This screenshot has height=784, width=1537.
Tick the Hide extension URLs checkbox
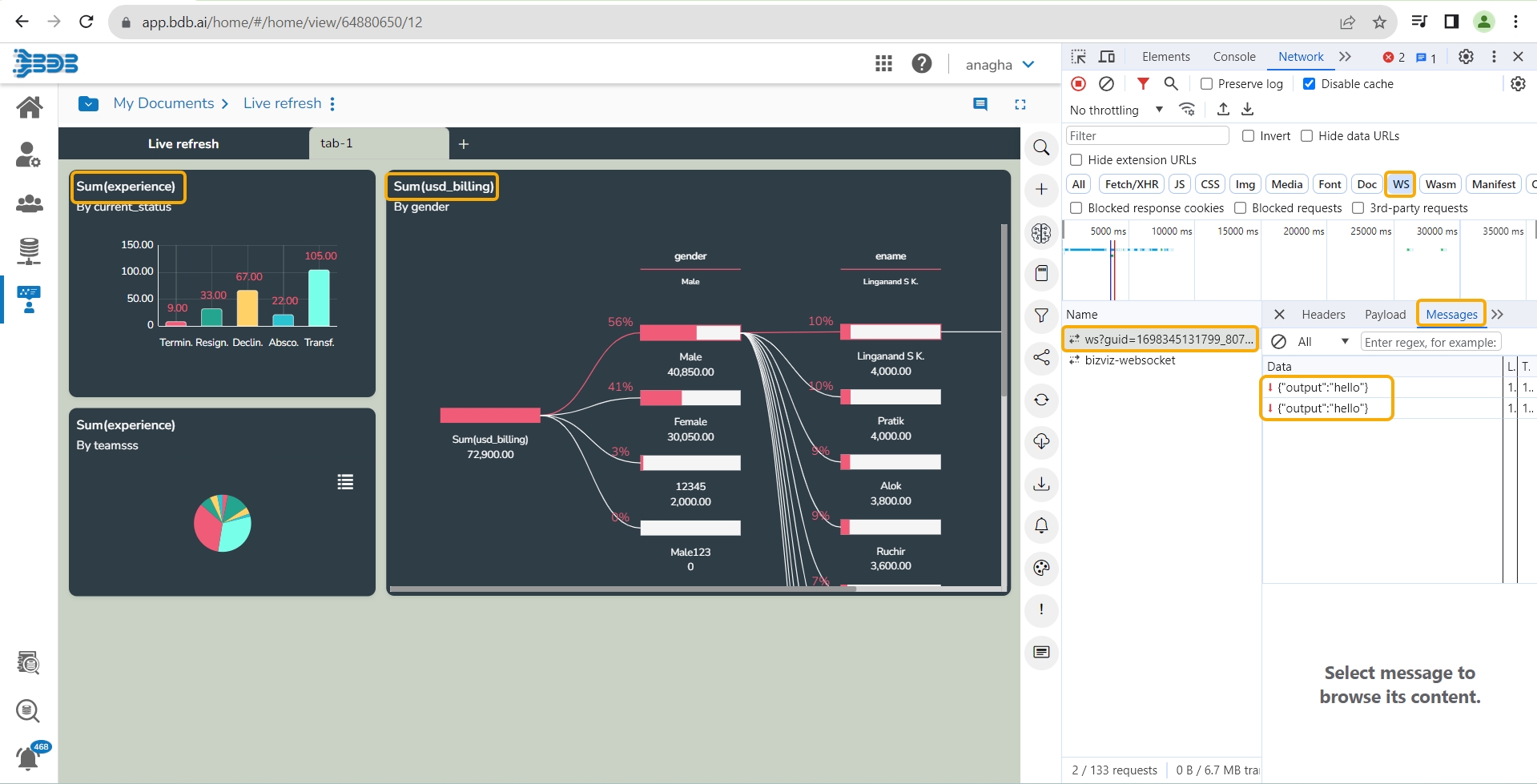pos(1076,160)
